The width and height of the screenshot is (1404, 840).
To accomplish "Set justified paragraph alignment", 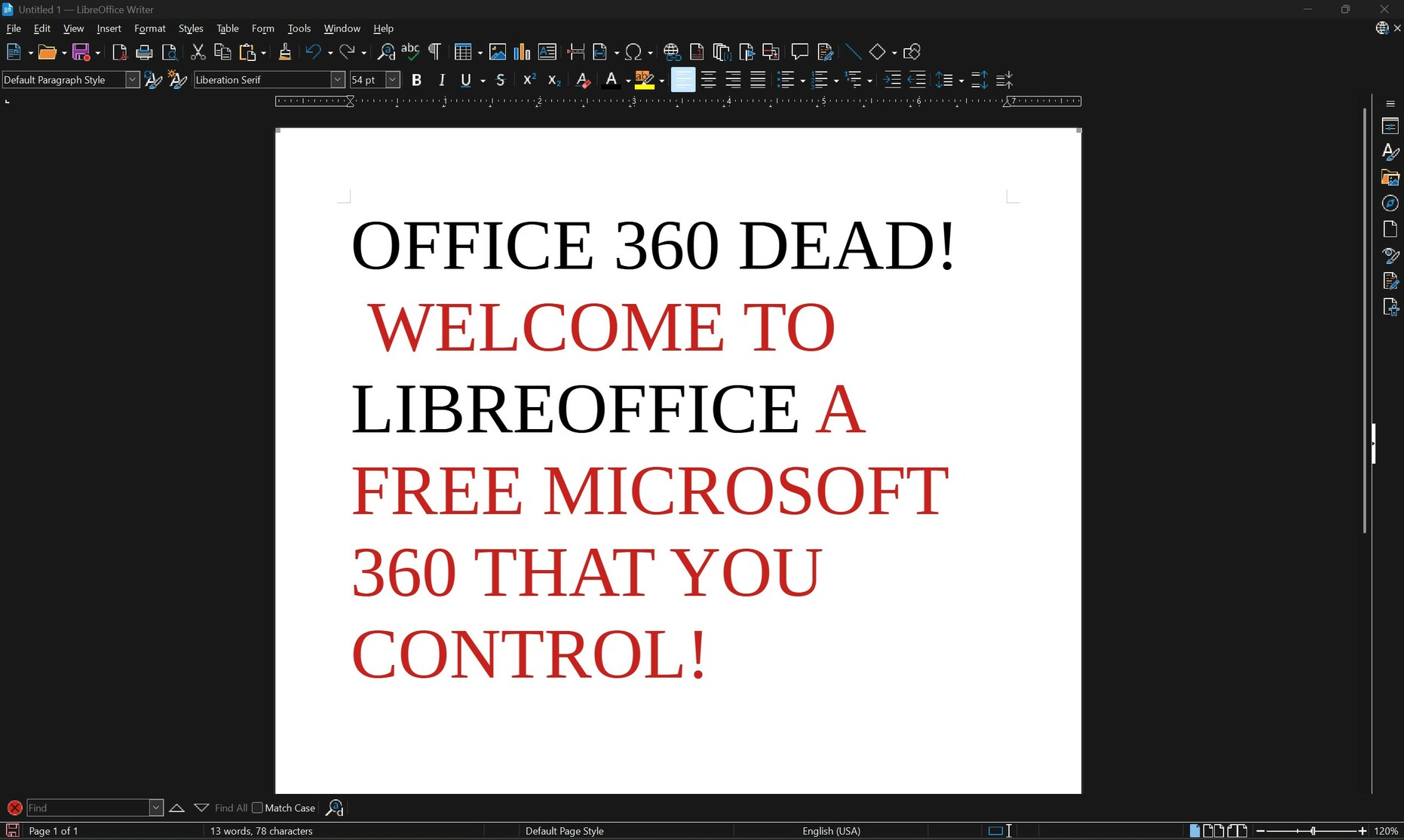I will point(758,80).
